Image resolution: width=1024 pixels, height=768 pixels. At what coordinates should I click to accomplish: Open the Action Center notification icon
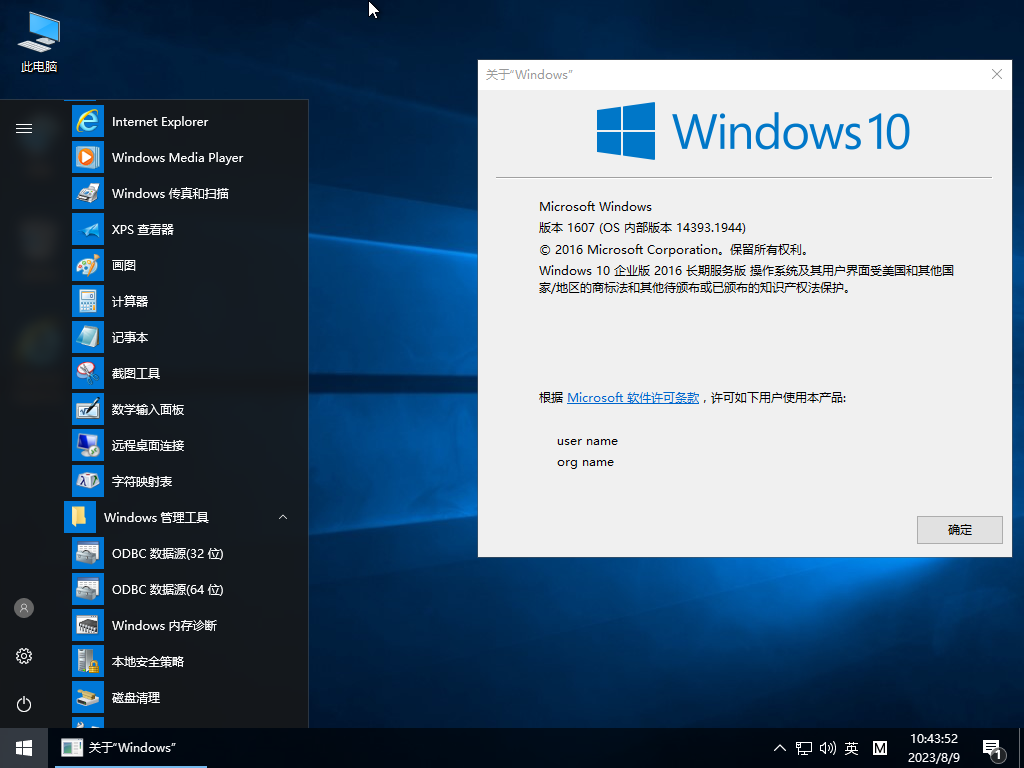coord(993,750)
